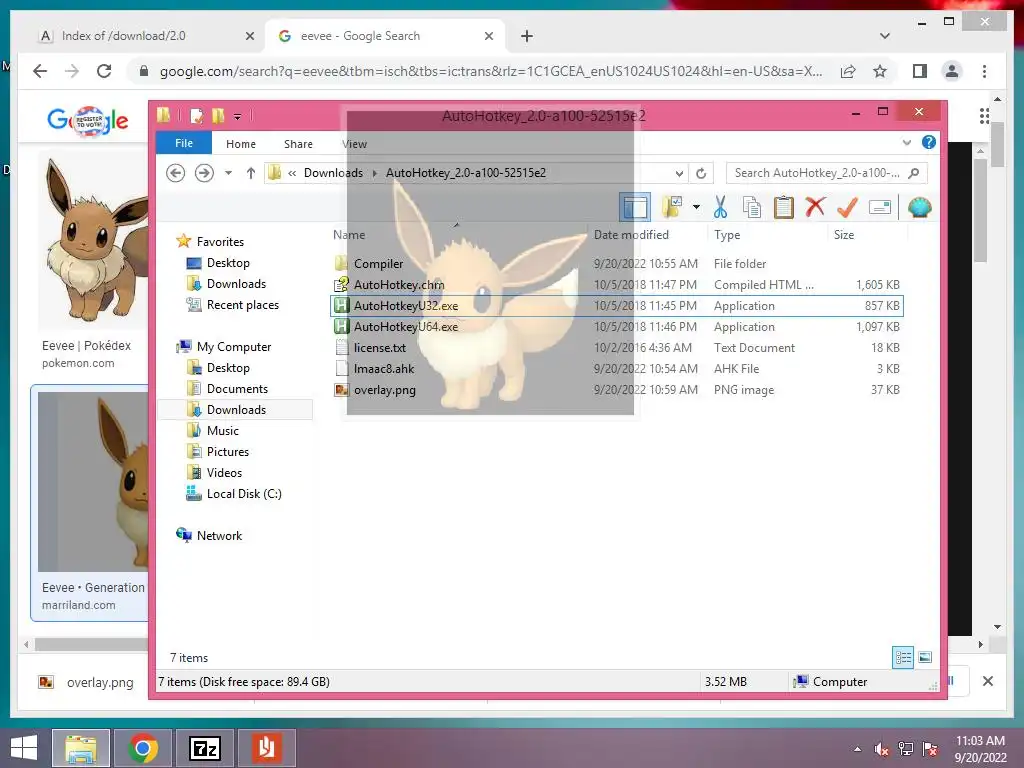Image resolution: width=1024 pixels, height=768 pixels.
Task: Select Desktop under Favorites
Action: 228,263
